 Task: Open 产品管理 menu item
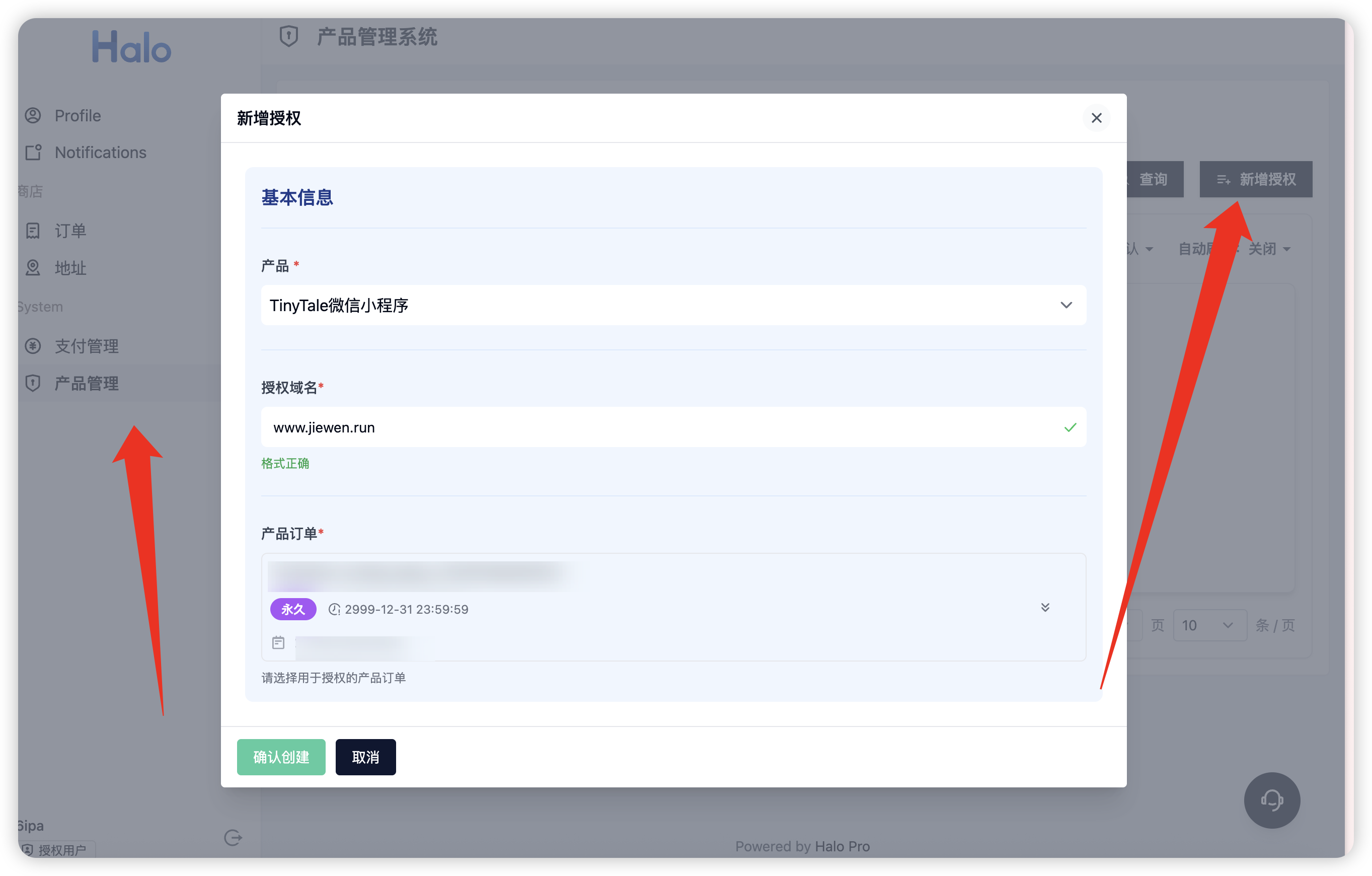pyautogui.click(x=87, y=383)
